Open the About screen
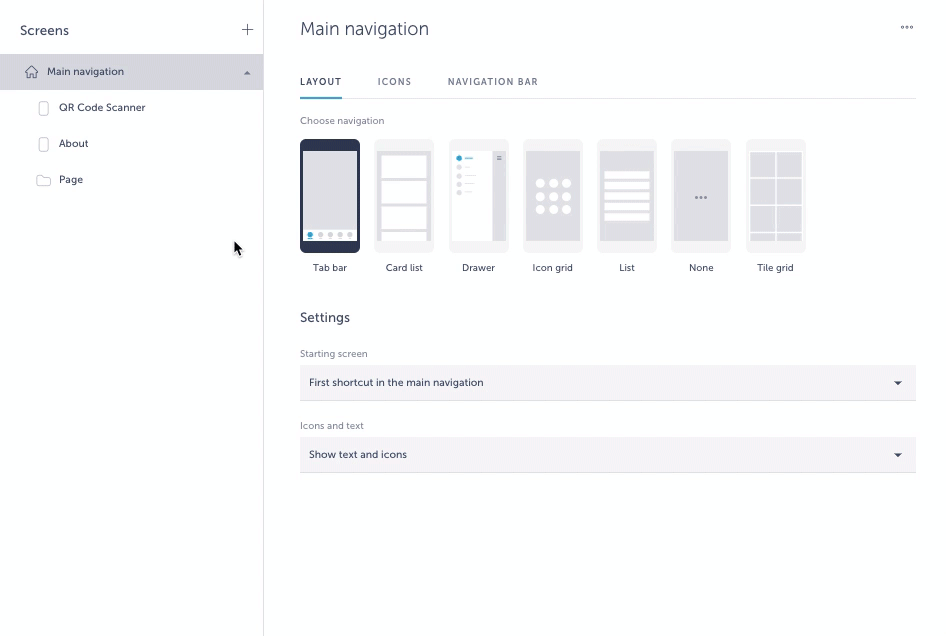The width and height of the screenshot is (946, 636). click(x=132, y=144)
